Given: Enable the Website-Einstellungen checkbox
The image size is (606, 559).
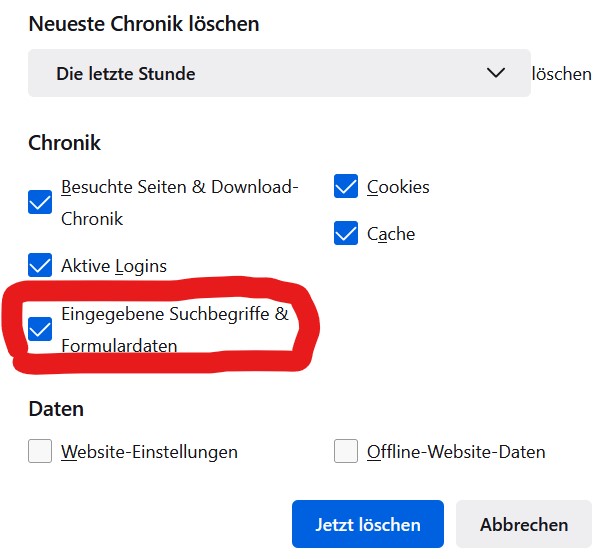Looking at the screenshot, I should click(40, 451).
